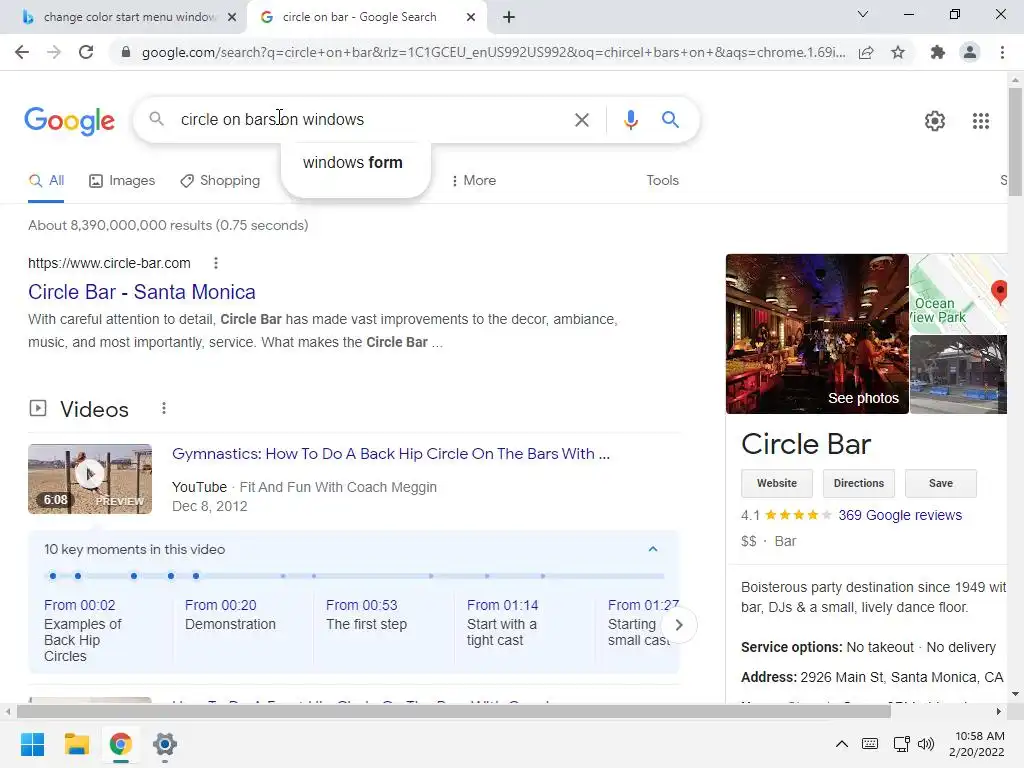Image resolution: width=1024 pixels, height=768 pixels.
Task: Jump to key moment 'From 00:02'
Action: [80, 605]
